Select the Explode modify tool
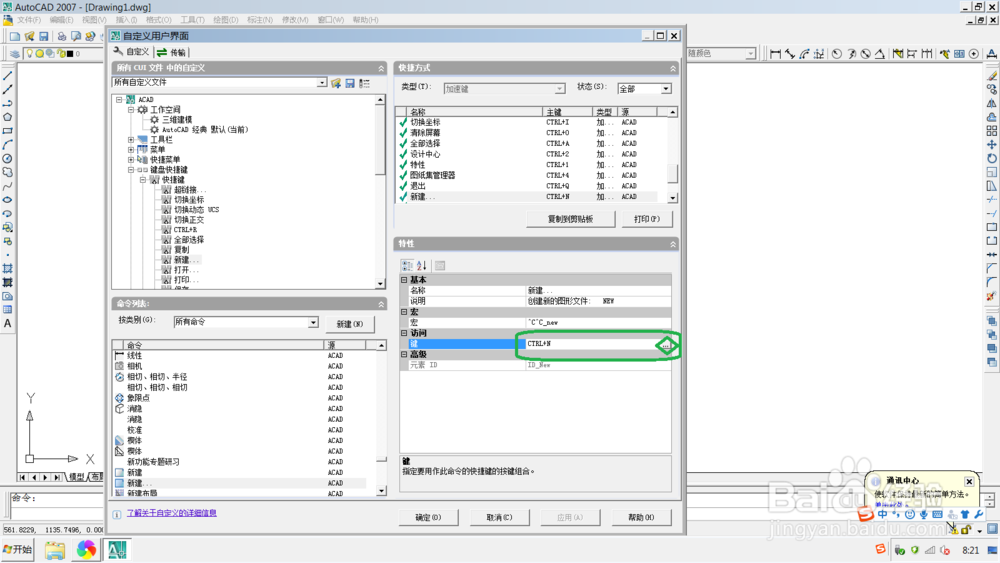Image resolution: width=1000 pixels, height=563 pixels. pyautogui.click(x=992, y=296)
